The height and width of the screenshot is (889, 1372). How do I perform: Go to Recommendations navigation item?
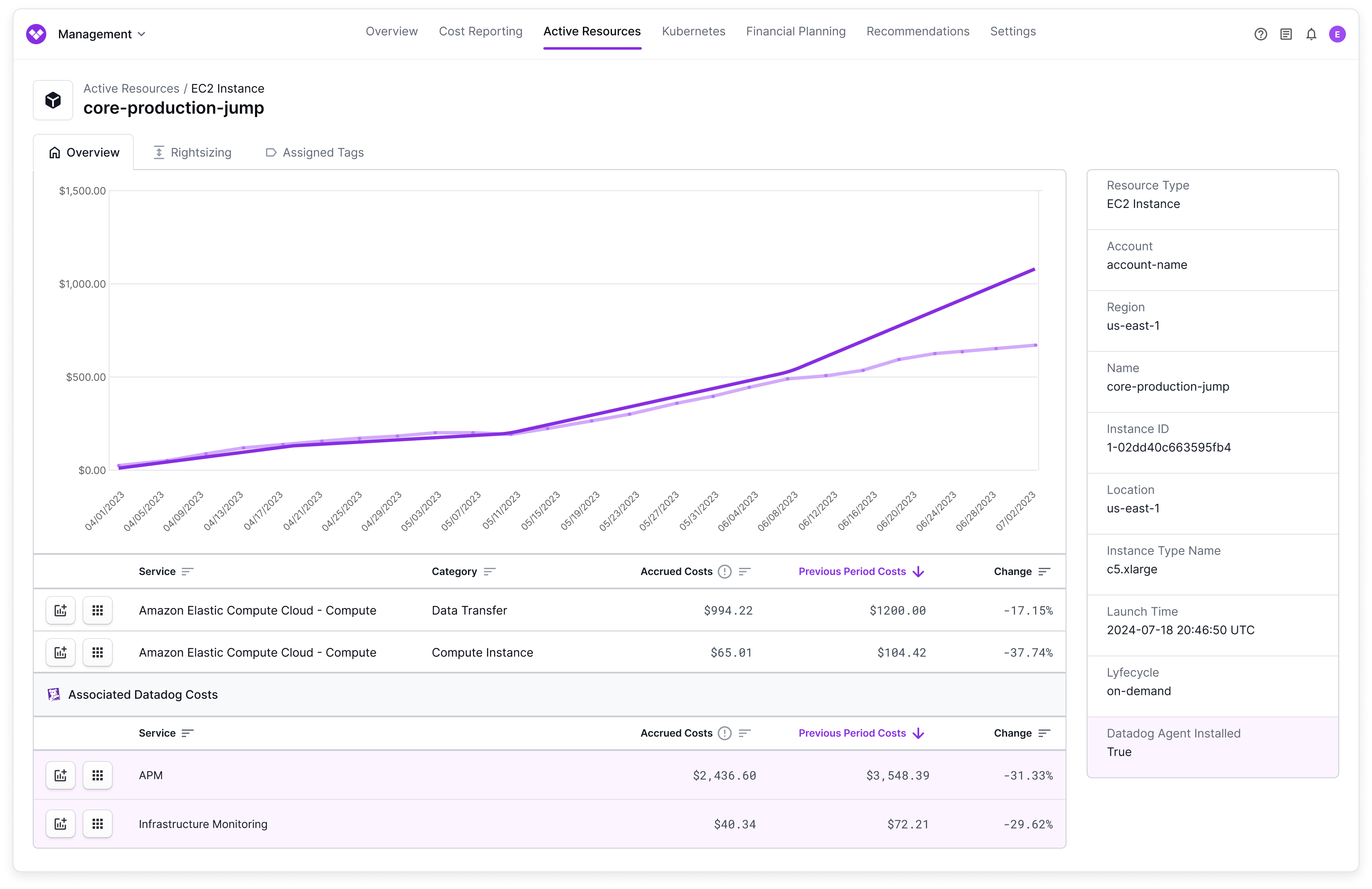pyautogui.click(x=918, y=31)
